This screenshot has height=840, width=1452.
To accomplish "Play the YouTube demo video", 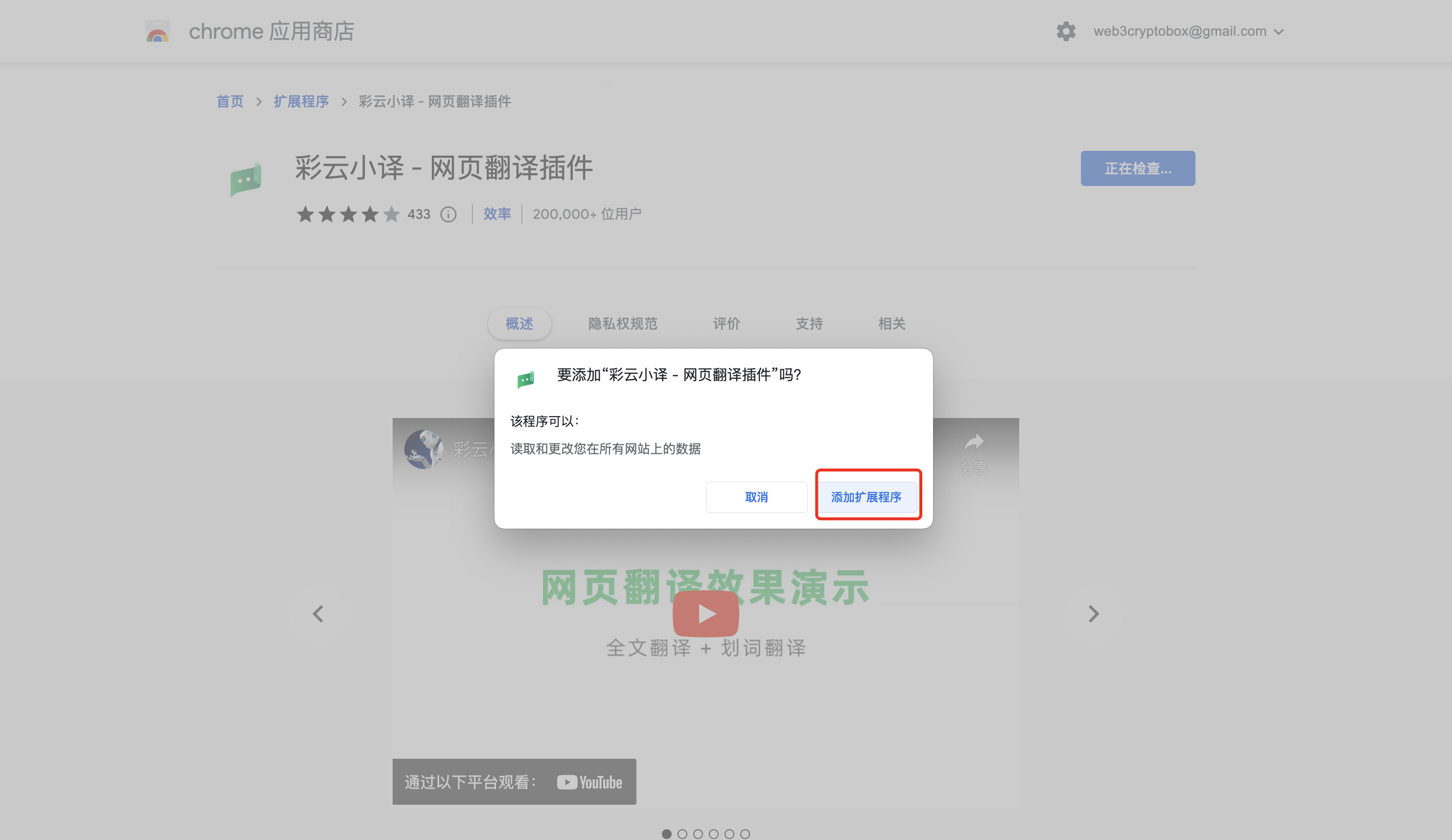I will click(705, 613).
